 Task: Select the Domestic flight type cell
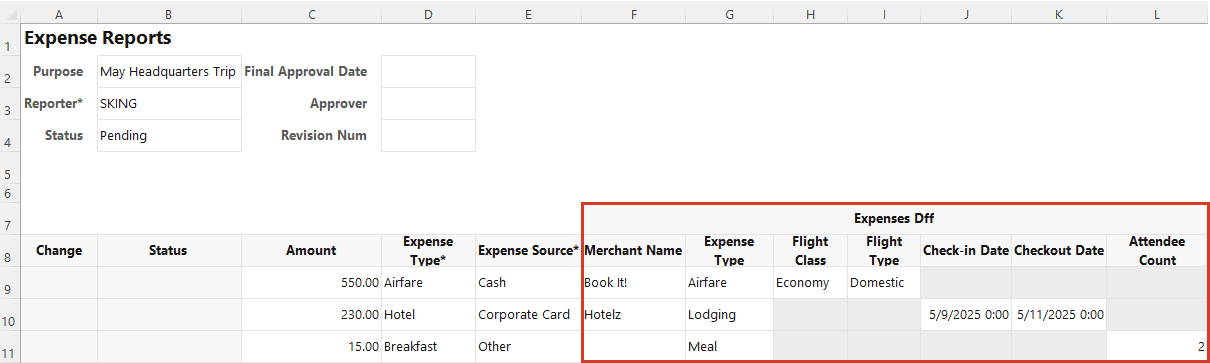pos(884,283)
